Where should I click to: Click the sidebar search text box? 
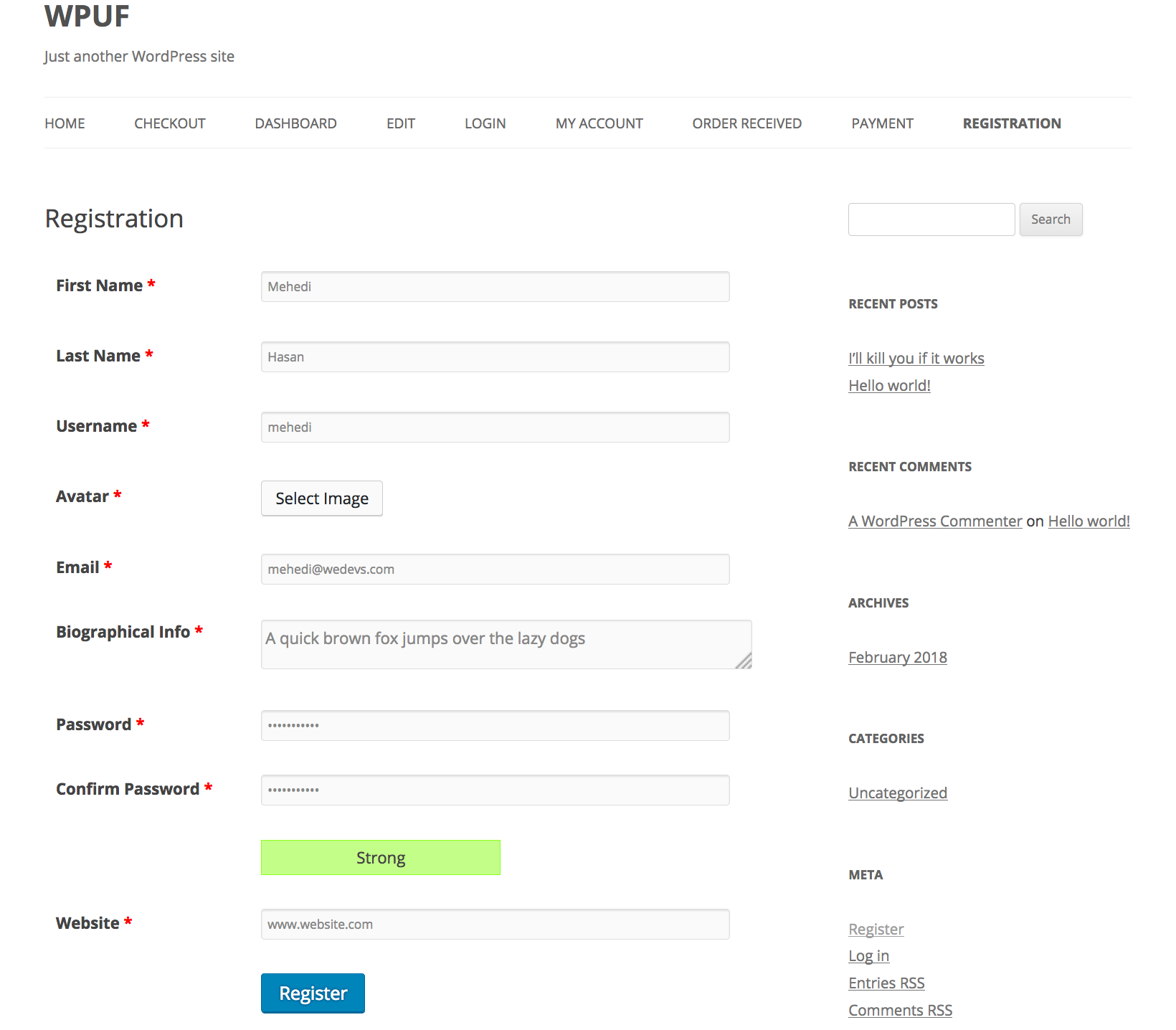point(931,219)
